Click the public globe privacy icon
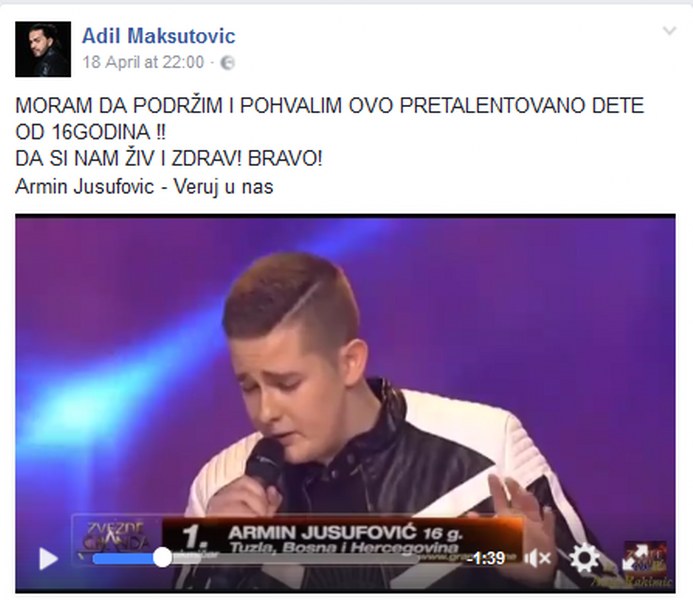 pyautogui.click(x=227, y=63)
